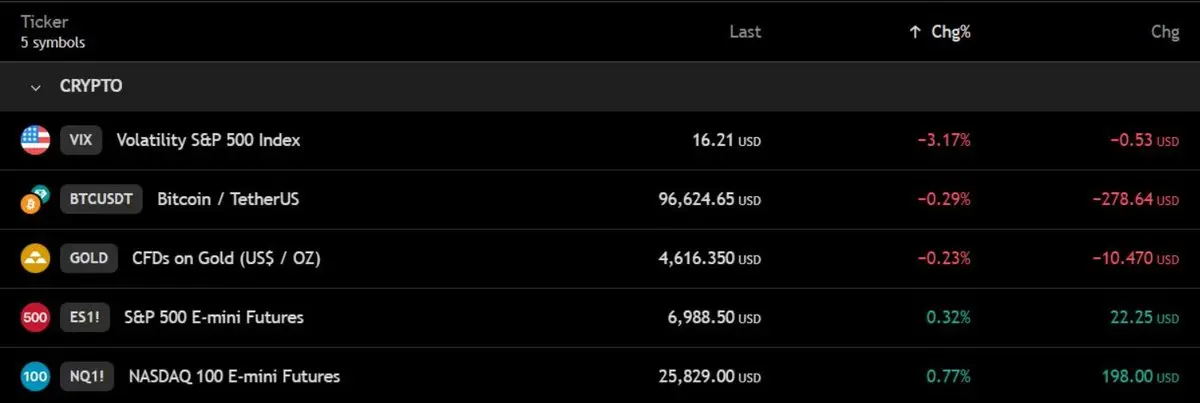The width and height of the screenshot is (1200, 403).
Task: Click the sort arrow next to Chg%
Action: 914,32
